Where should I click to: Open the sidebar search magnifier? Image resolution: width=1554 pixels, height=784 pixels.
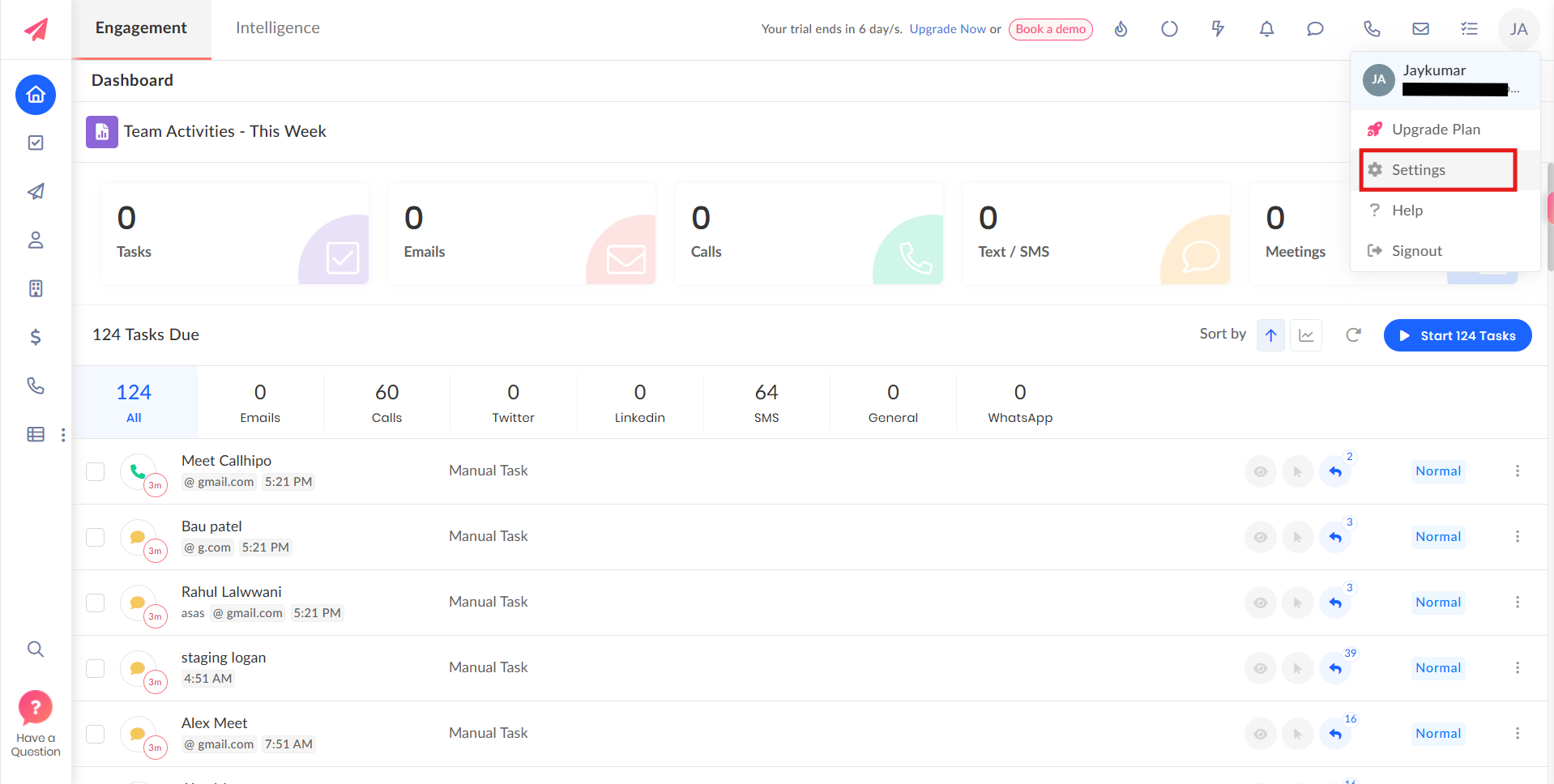point(36,649)
